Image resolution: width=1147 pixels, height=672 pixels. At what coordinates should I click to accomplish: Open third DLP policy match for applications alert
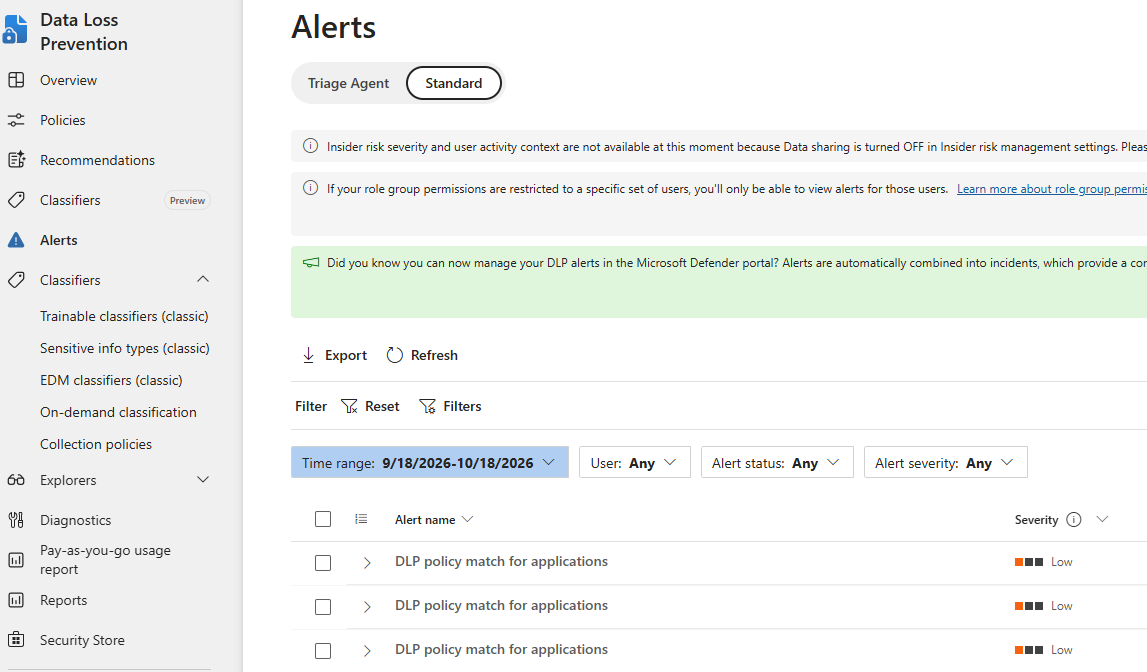501,649
